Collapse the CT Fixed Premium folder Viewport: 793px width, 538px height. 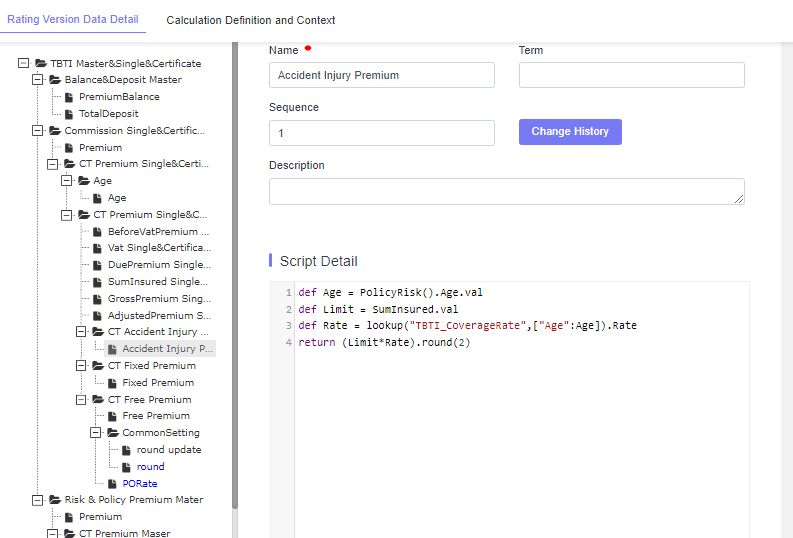pos(81,366)
